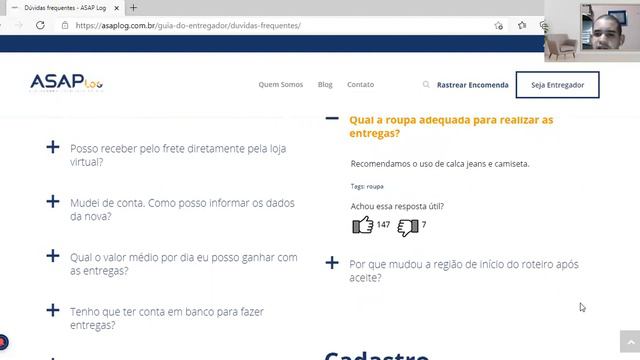The width and height of the screenshot is (640, 360).
Task: Click the webcam video overlay thumbnail
Action: (592, 31)
